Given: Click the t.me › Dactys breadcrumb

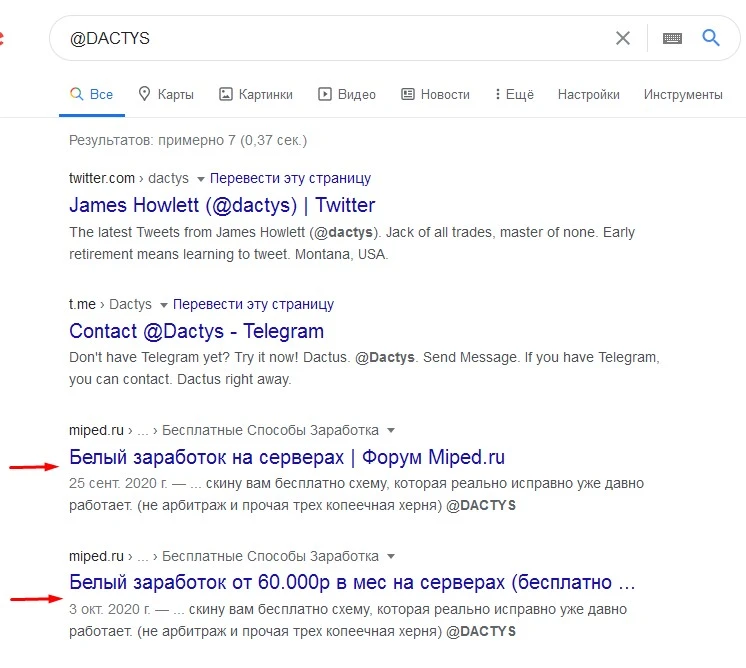Looking at the screenshot, I should click(x=110, y=304).
